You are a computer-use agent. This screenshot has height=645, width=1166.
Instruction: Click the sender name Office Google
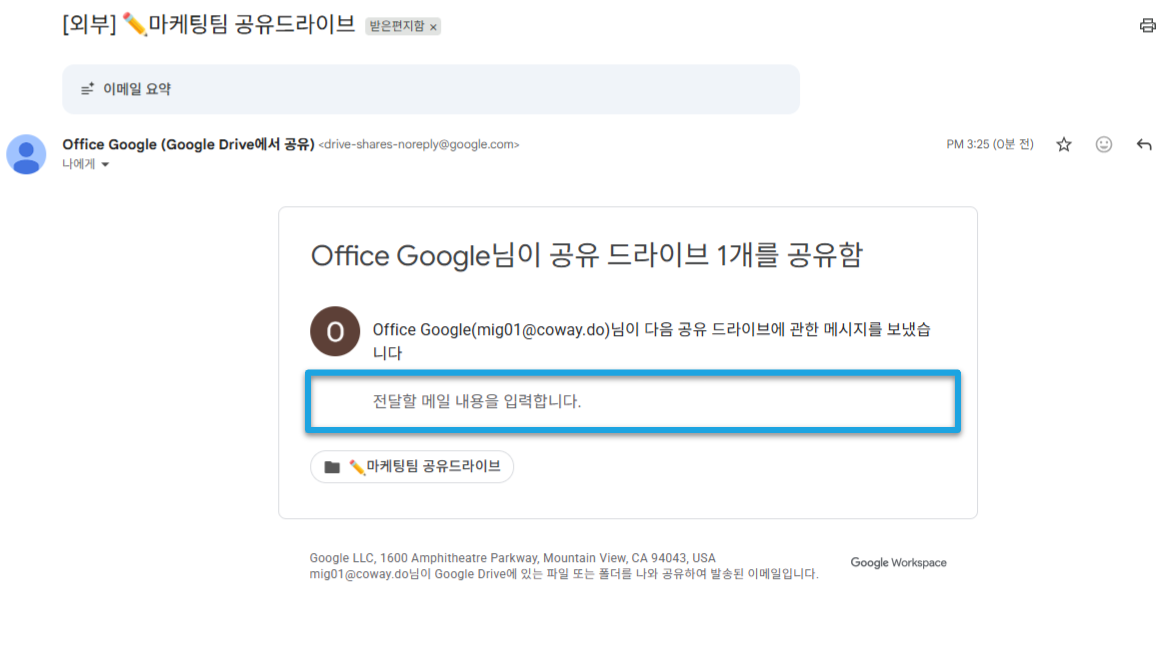coord(109,144)
